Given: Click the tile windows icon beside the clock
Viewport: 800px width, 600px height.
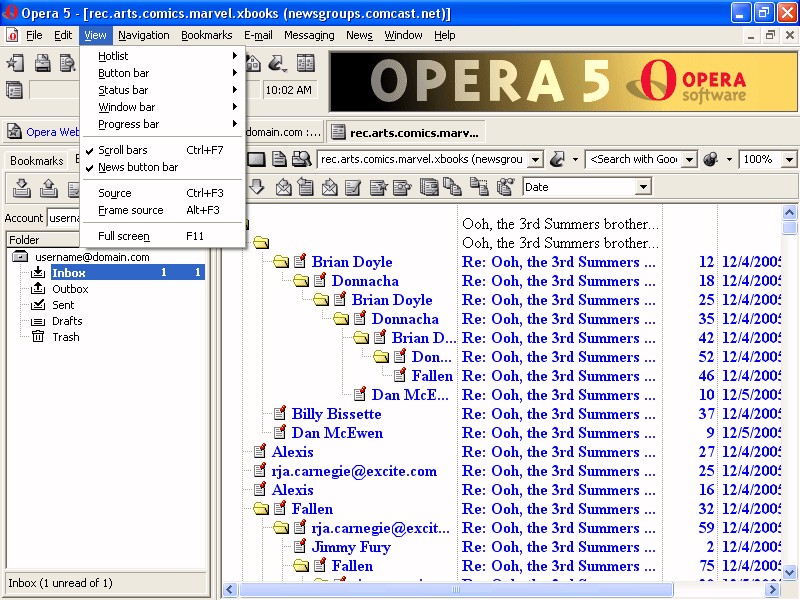Looking at the screenshot, I should point(306,63).
